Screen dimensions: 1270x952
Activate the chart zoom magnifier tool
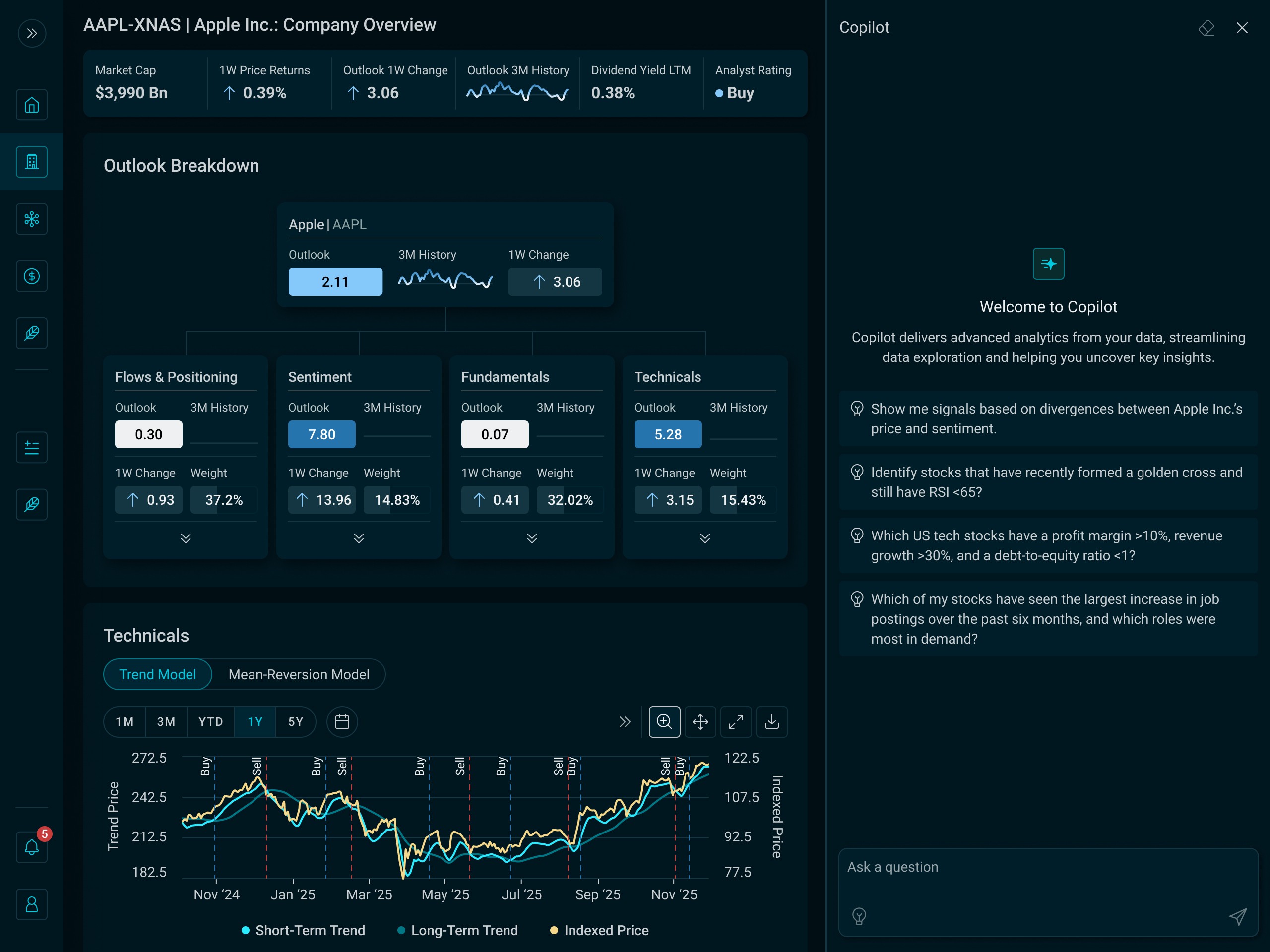[664, 721]
